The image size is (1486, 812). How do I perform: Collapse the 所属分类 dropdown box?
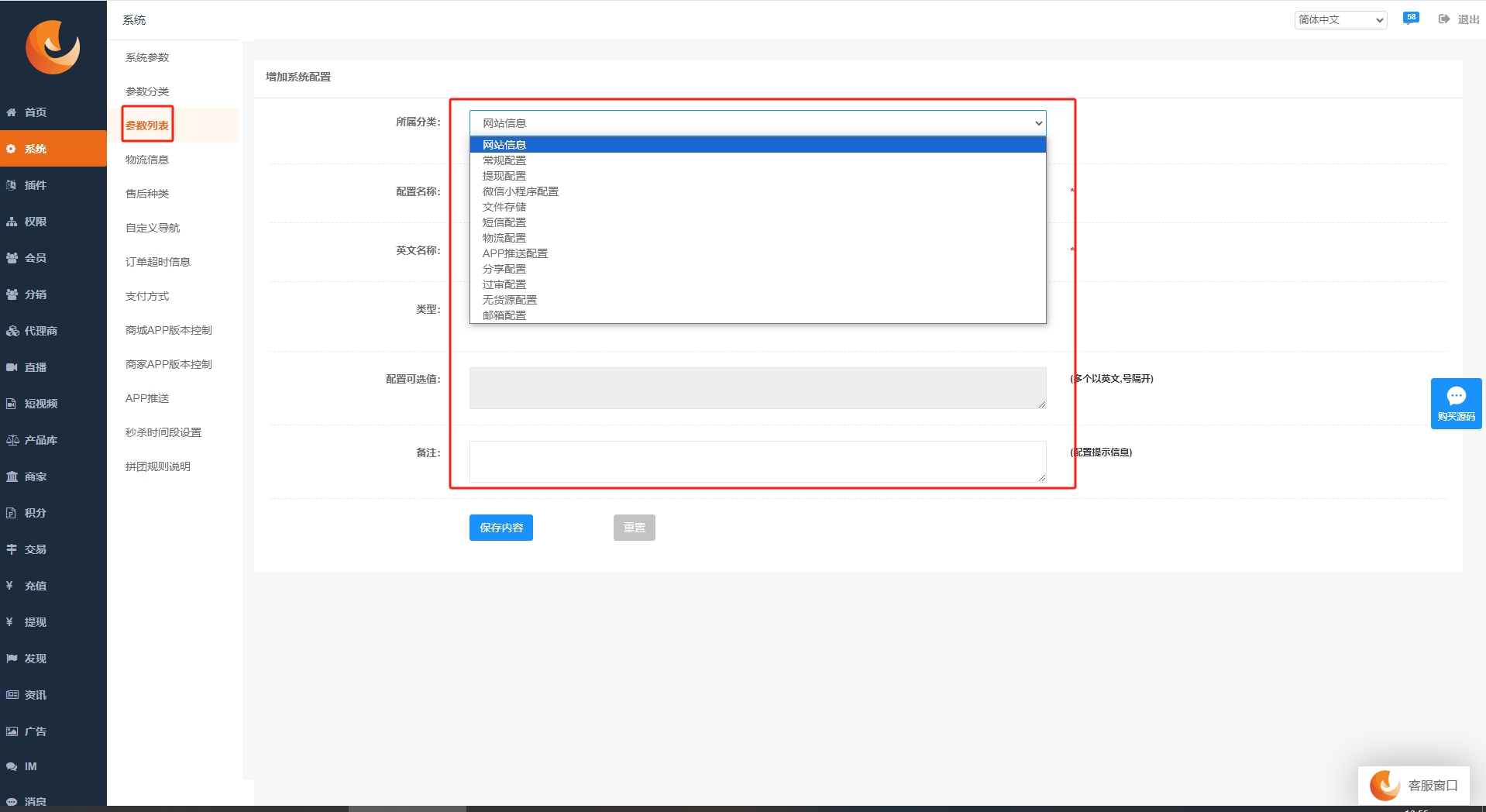[758, 123]
